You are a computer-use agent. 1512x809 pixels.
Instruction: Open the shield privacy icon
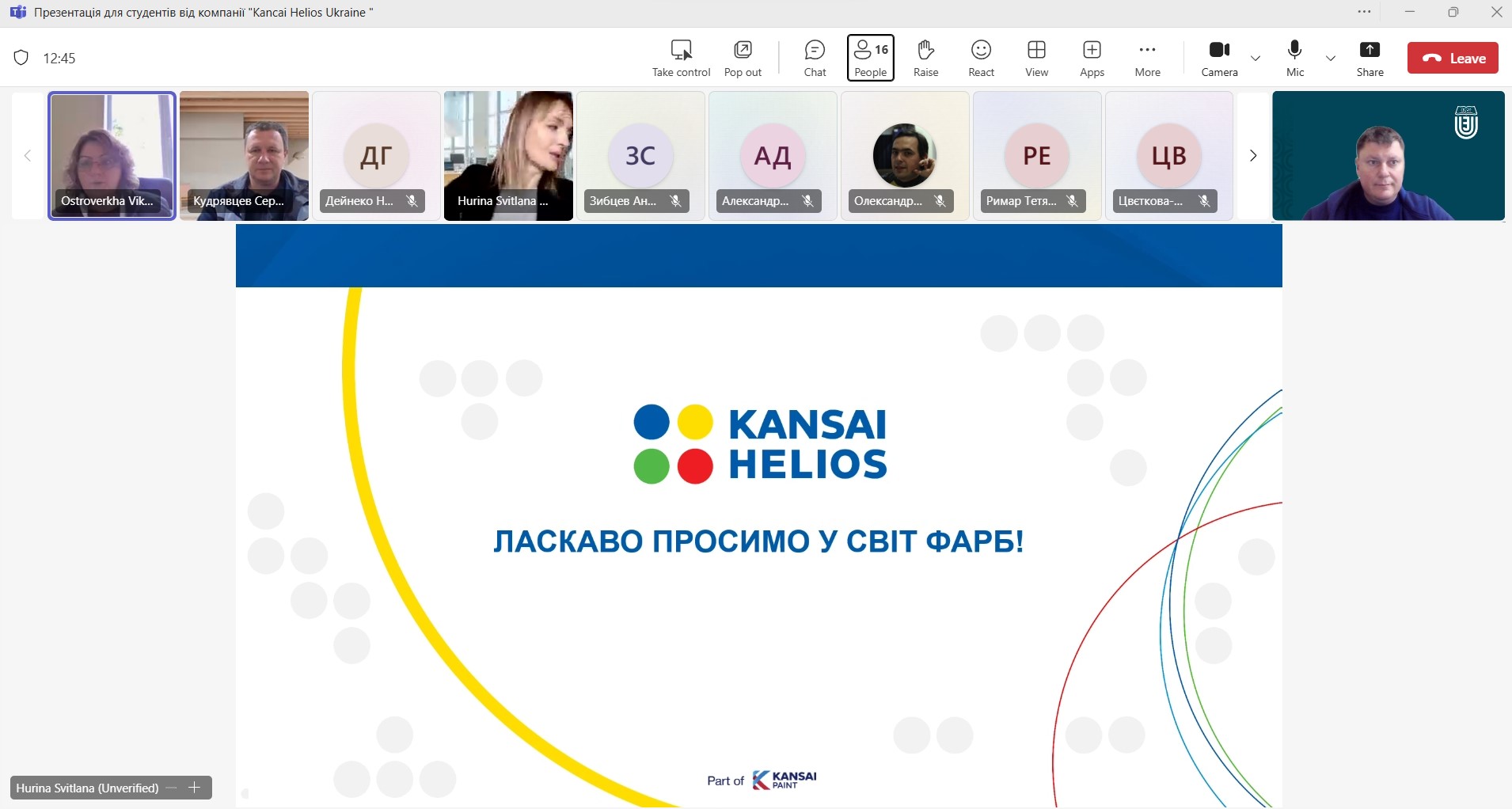[21, 58]
